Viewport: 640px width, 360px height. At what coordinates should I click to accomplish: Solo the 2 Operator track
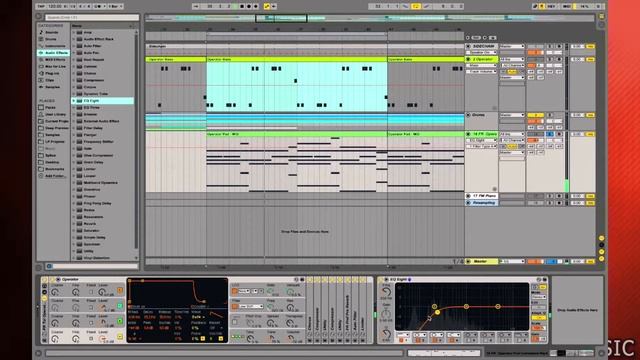pyautogui.click(x=550, y=60)
